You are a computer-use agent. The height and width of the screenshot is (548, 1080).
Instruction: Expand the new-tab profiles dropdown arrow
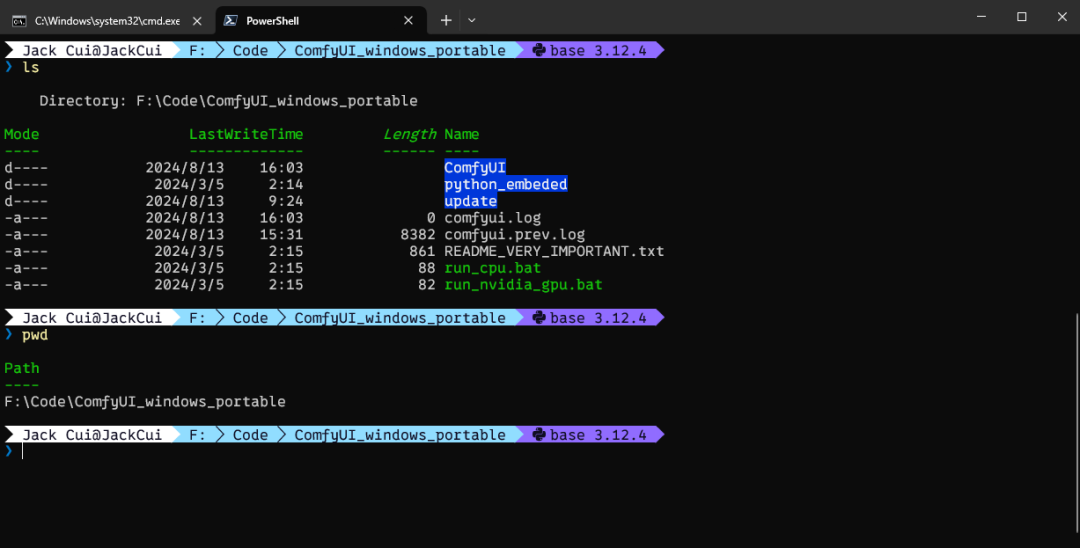tap(472, 20)
